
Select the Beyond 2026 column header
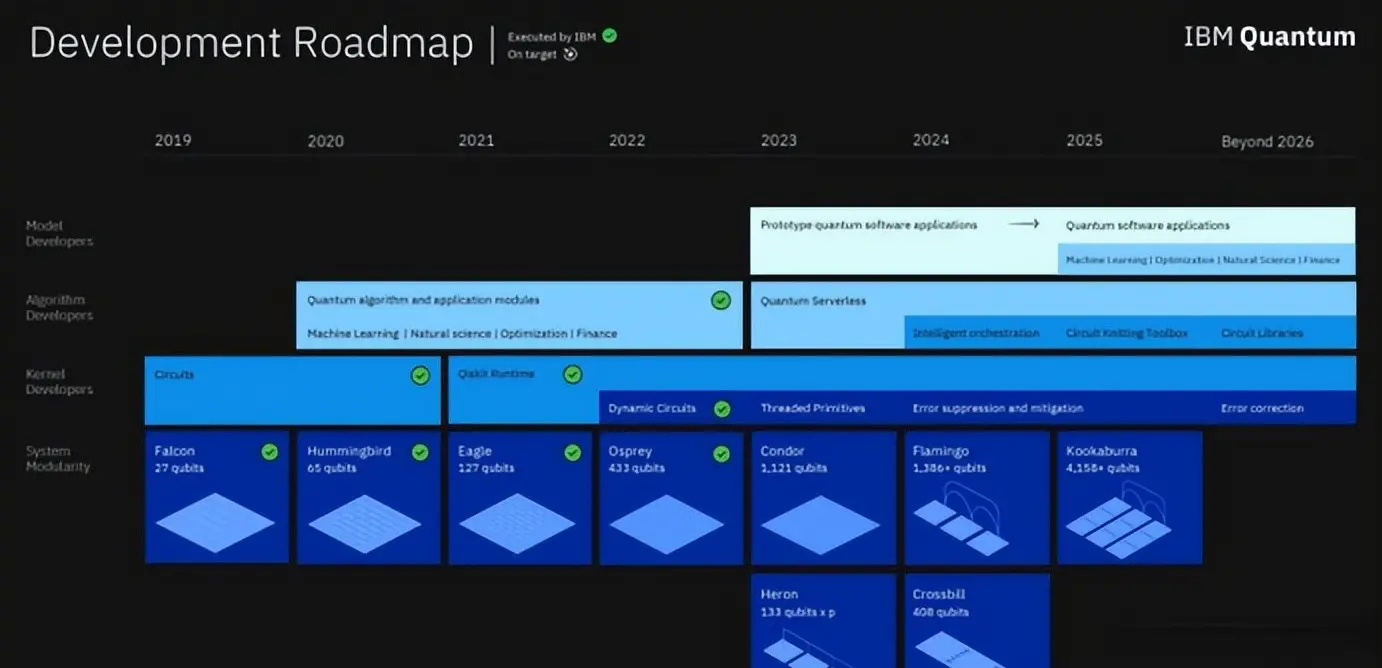pyautogui.click(x=1267, y=141)
